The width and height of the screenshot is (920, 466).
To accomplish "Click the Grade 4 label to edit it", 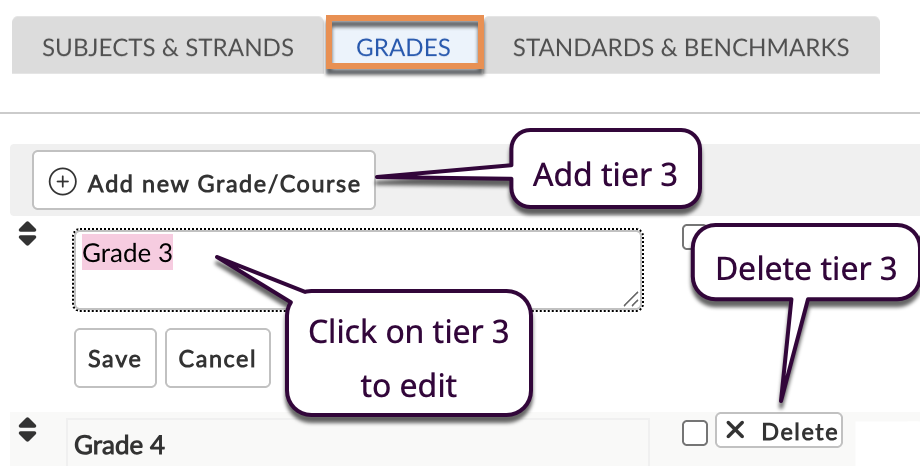I will point(120,445).
